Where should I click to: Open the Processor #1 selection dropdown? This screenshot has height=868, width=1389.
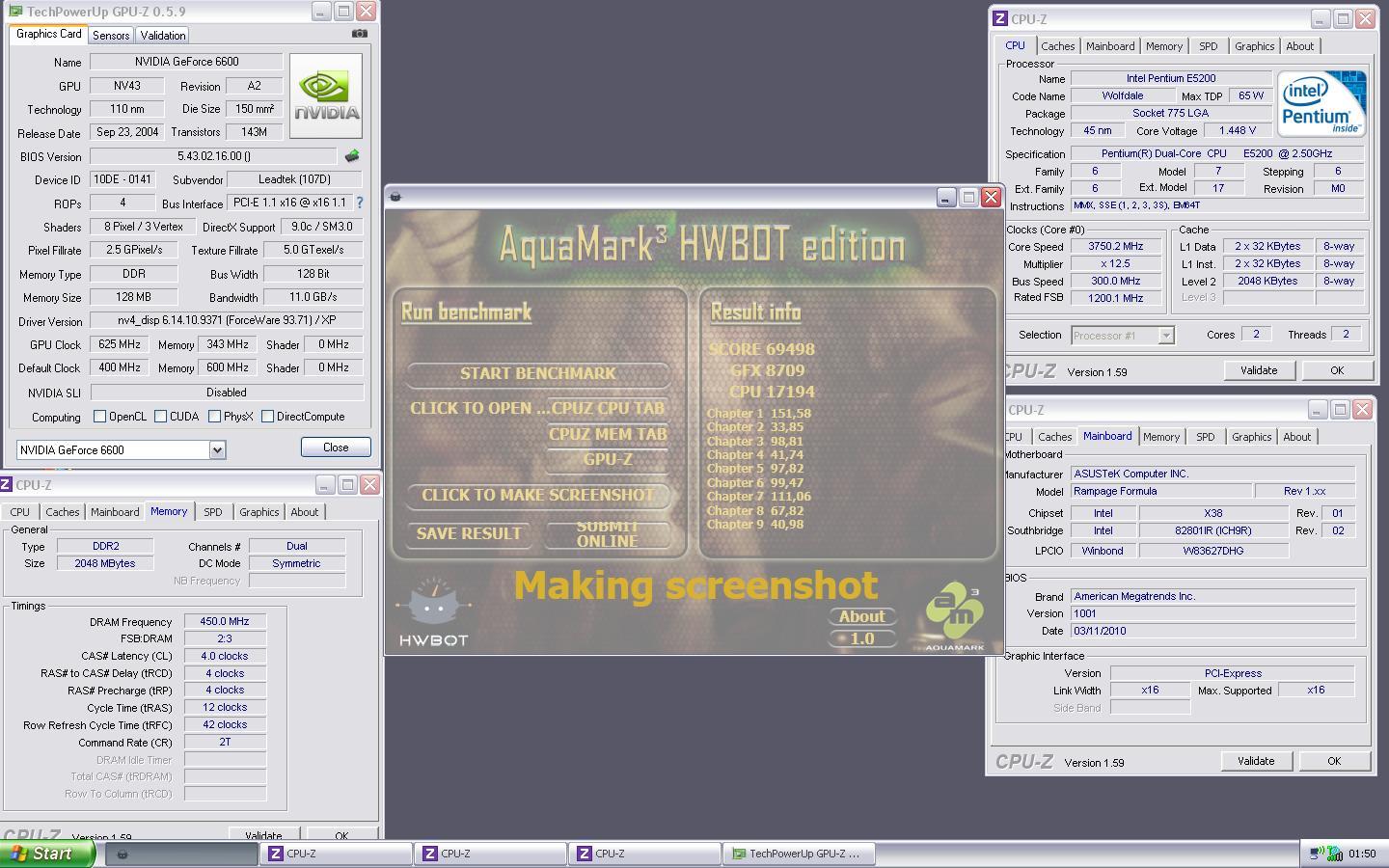tap(1165, 335)
